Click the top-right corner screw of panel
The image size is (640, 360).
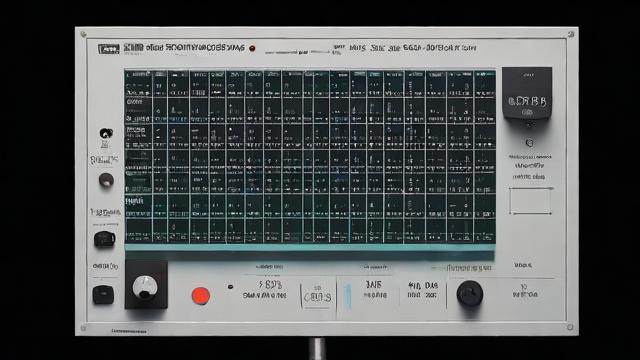click(571, 34)
